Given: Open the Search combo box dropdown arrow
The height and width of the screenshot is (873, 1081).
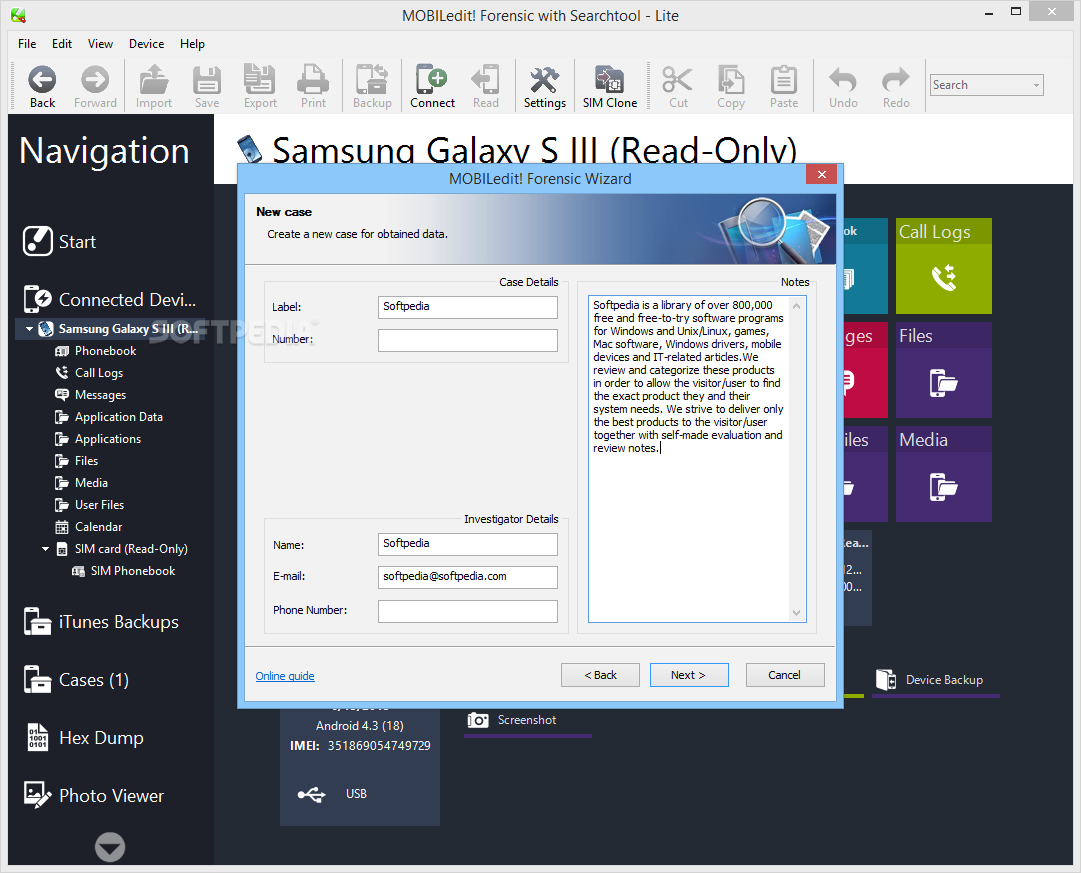Looking at the screenshot, I should (x=1036, y=85).
